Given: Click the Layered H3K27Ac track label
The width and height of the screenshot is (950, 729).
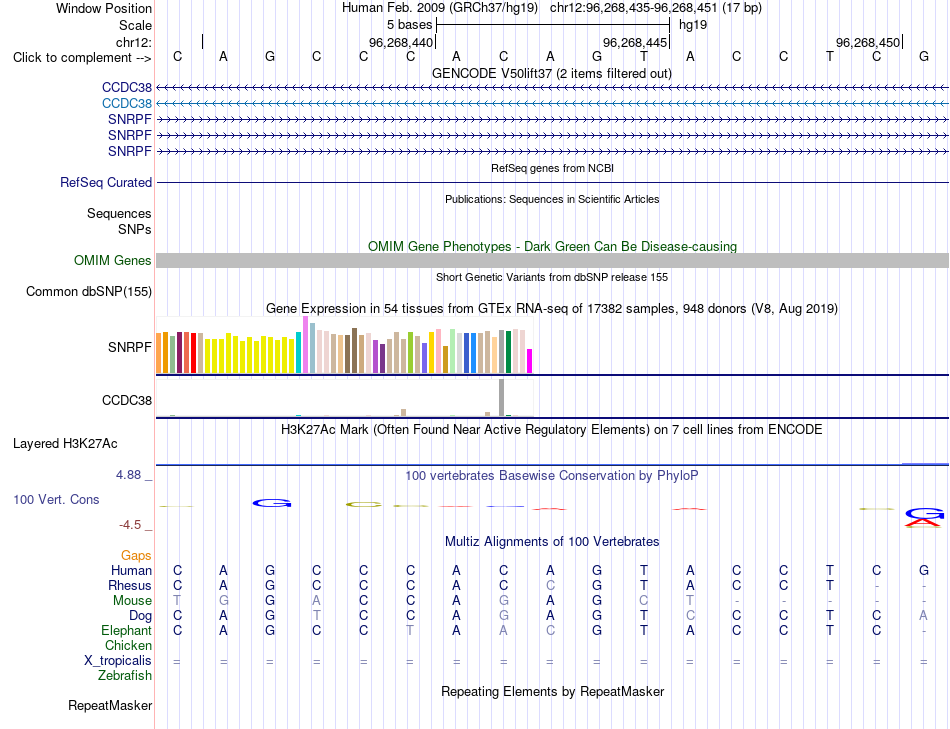Looking at the screenshot, I should coord(65,444).
